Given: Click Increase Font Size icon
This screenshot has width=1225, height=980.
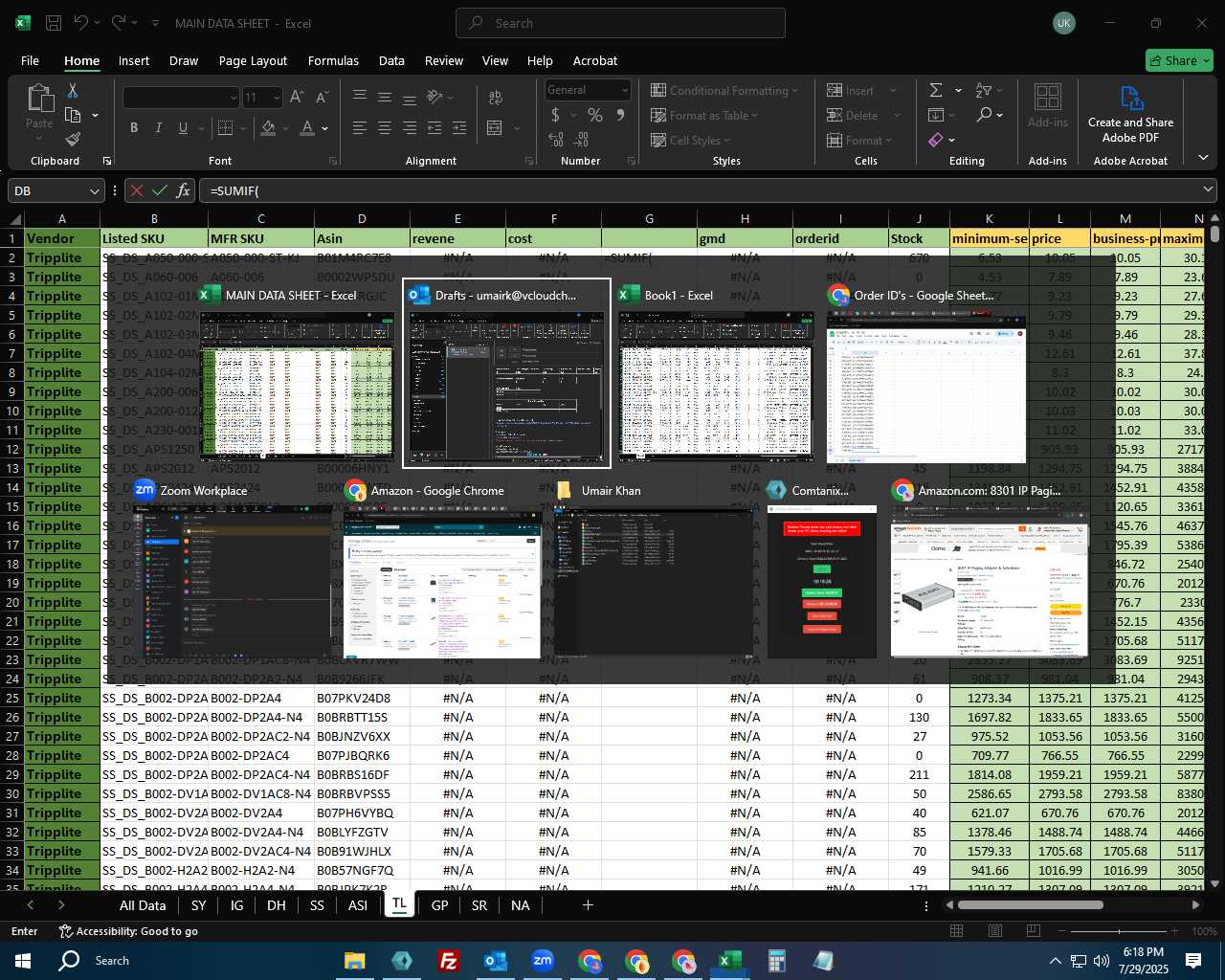Looking at the screenshot, I should 297,97.
